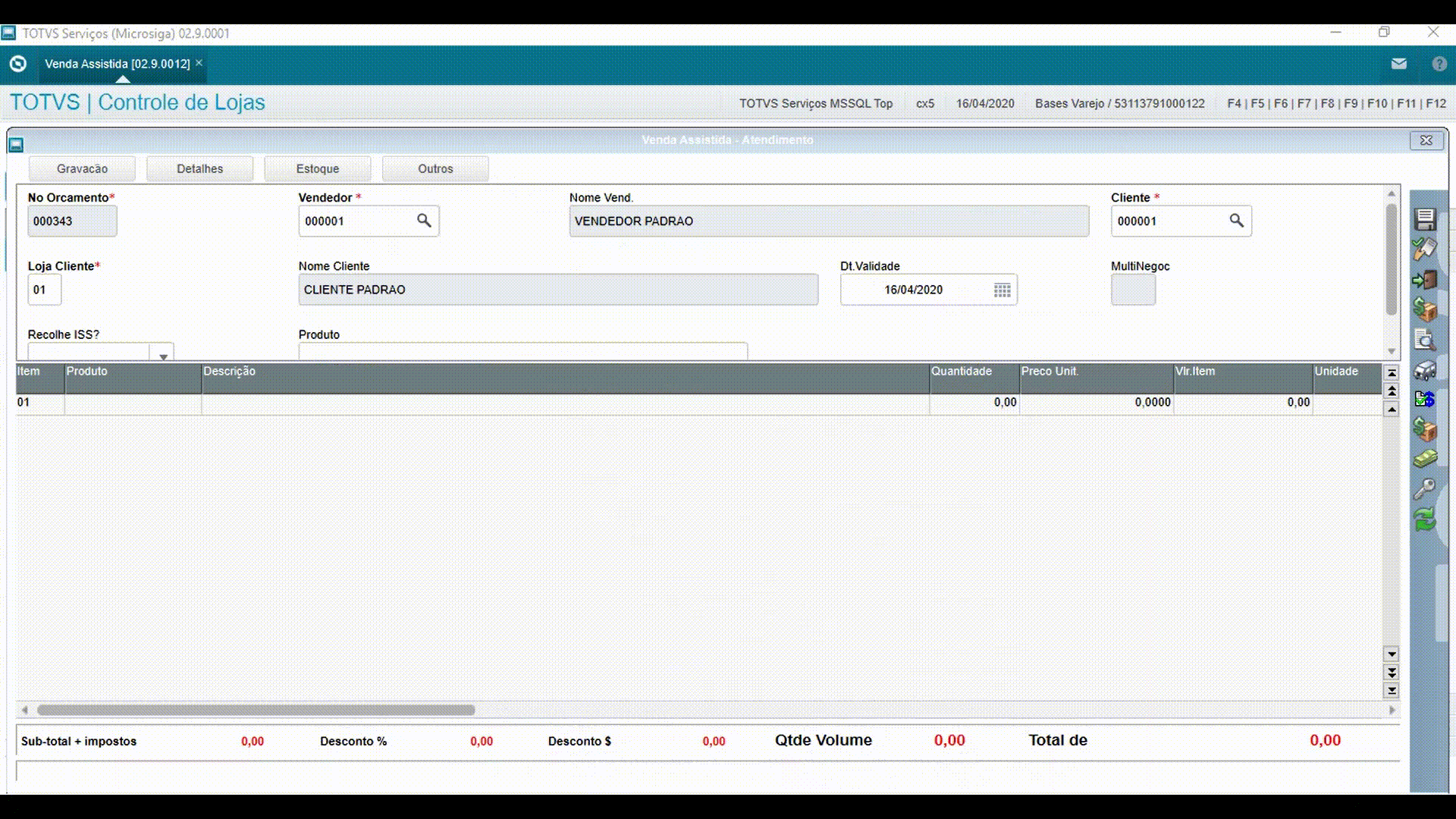Click grid single up arrow
Screen dimensions: 1456x819
coord(1392,409)
